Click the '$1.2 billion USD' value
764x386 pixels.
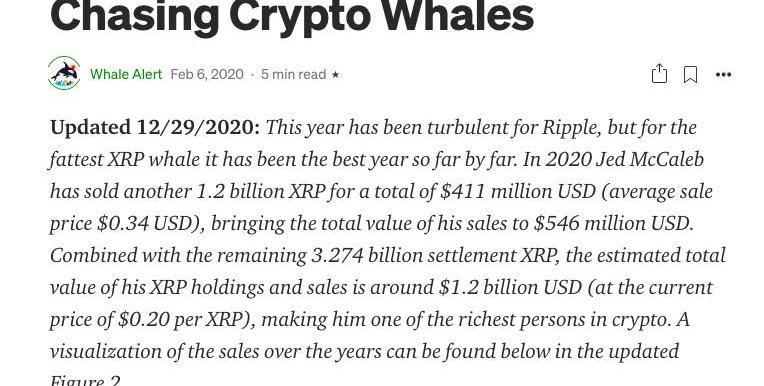(510, 288)
